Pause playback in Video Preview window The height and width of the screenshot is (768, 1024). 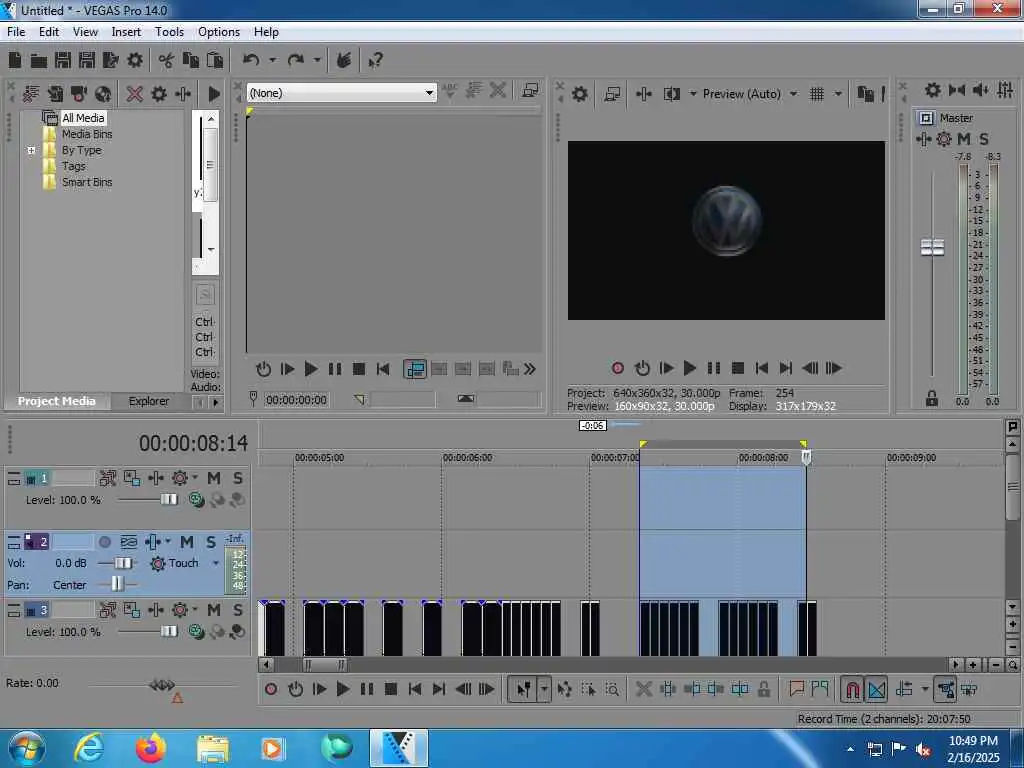tap(714, 368)
